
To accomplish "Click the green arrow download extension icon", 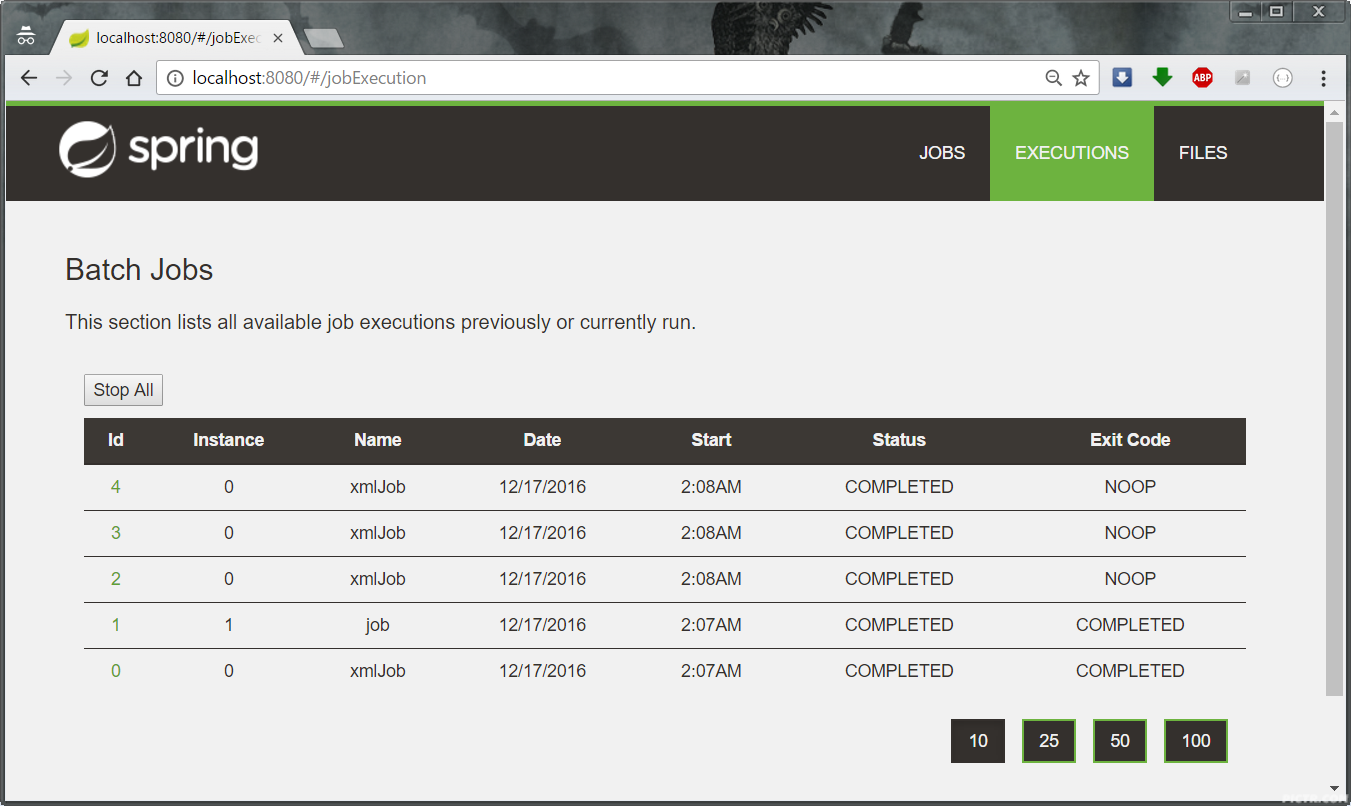I will pos(1162,77).
